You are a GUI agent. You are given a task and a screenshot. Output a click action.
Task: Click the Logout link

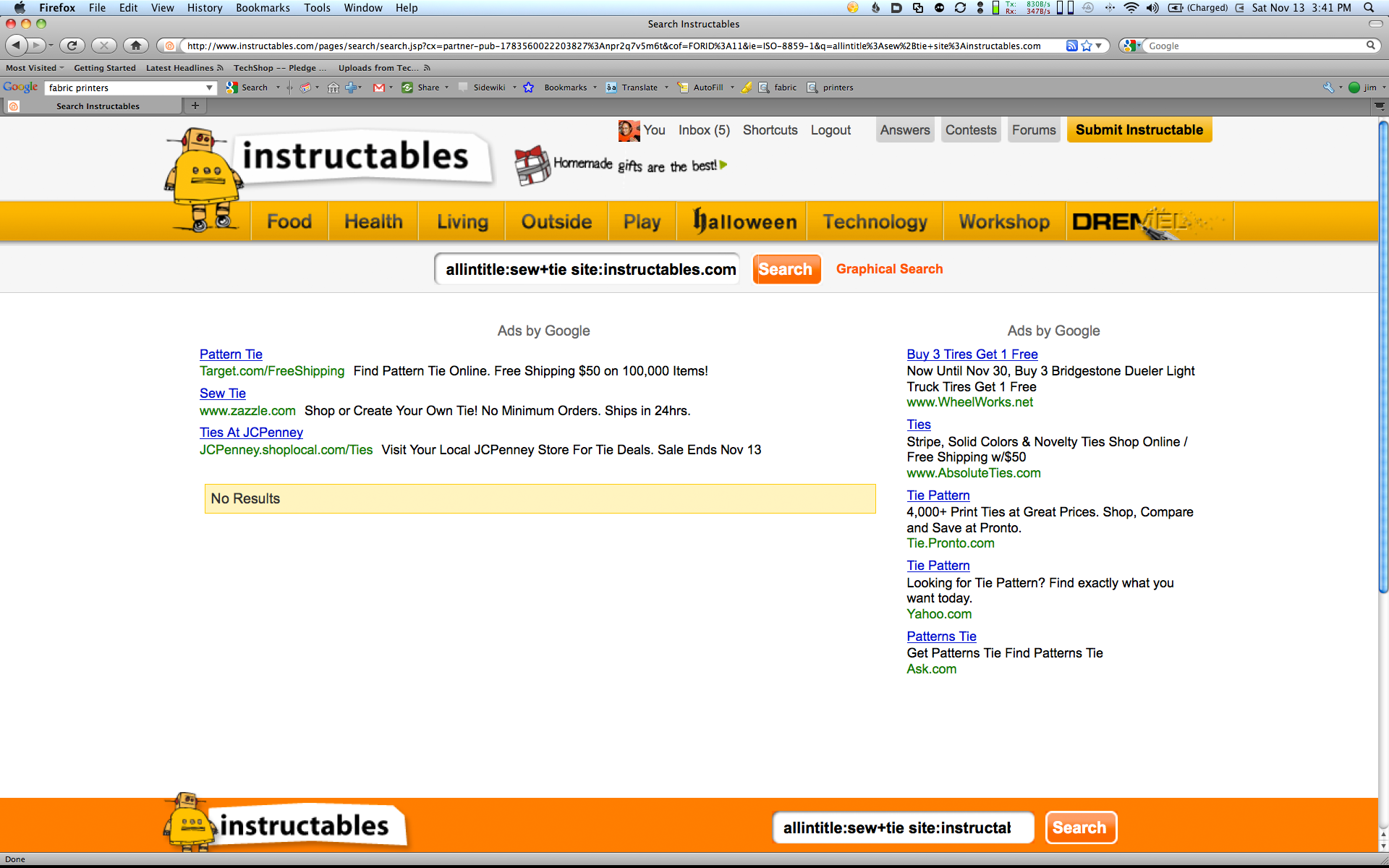tap(831, 130)
